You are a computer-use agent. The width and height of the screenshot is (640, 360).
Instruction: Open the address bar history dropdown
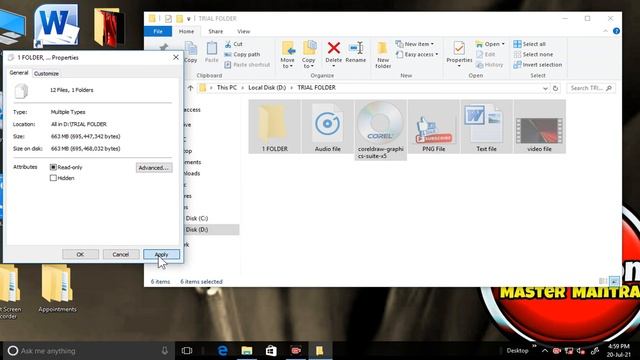tap(545, 88)
